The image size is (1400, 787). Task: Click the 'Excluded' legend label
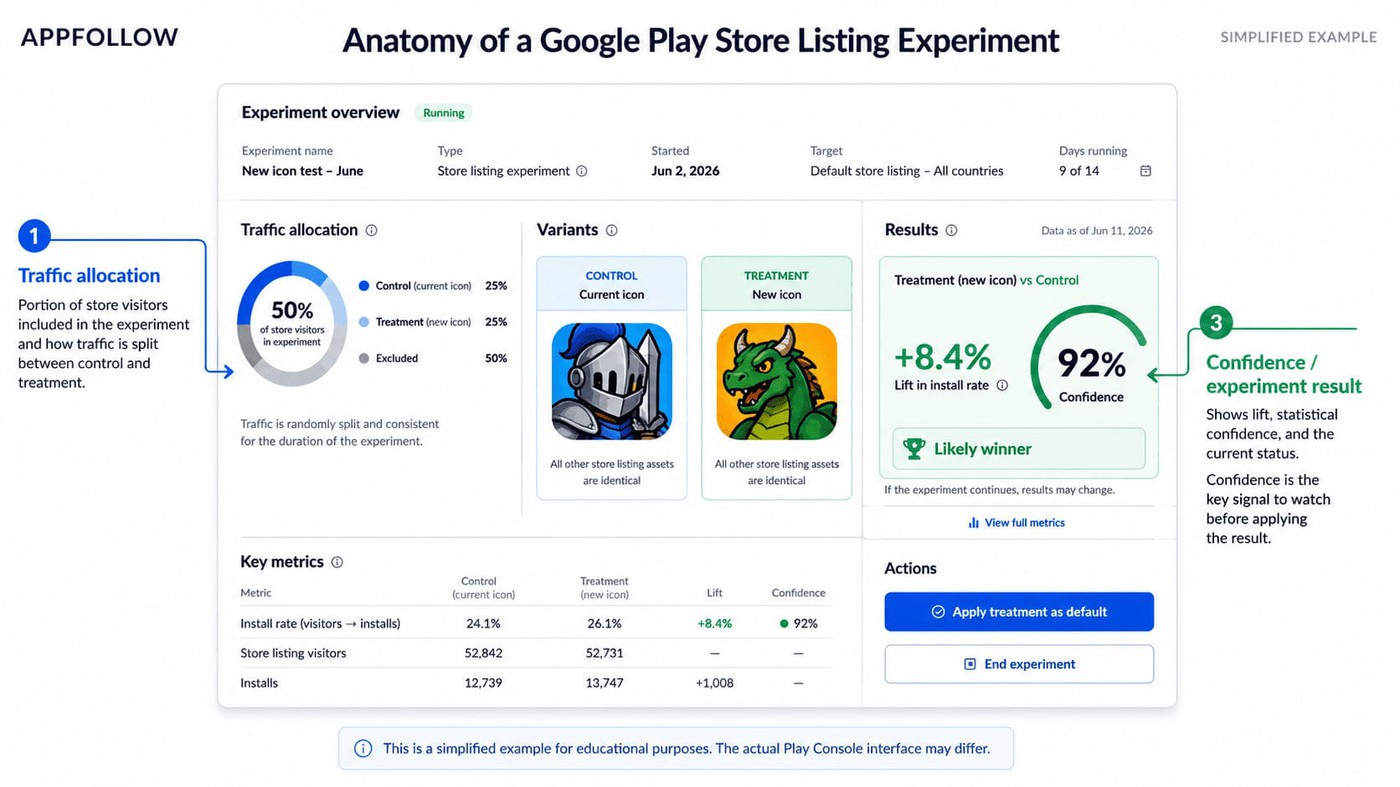pyautogui.click(x=397, y=358)
